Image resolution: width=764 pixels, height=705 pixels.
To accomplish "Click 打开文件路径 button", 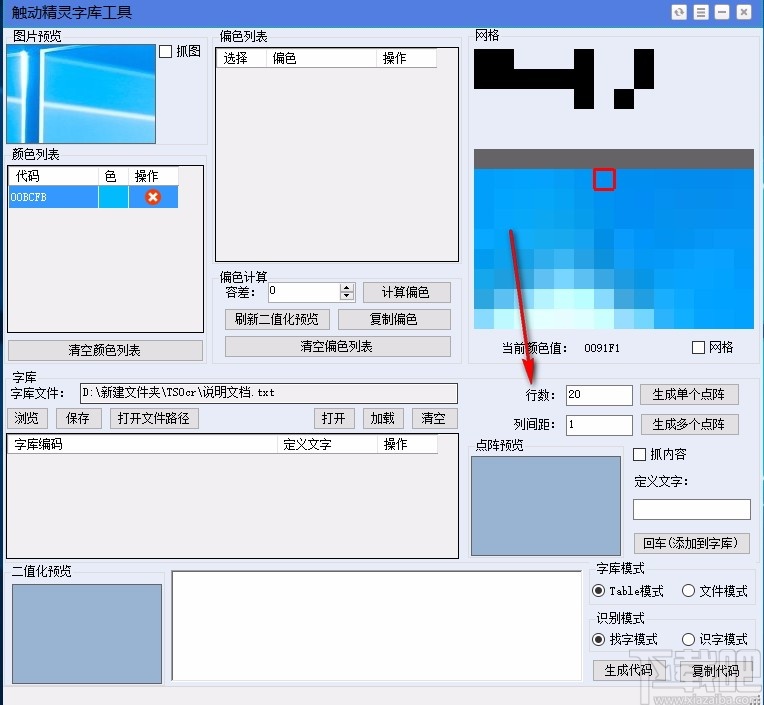I will click(x=154, y=418).
